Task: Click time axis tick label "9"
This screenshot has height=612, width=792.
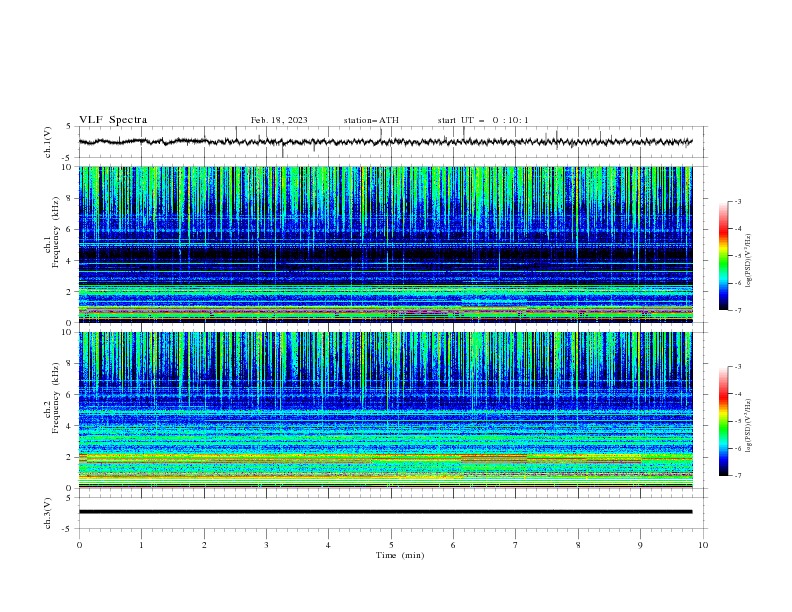Action: pyautogui.click(x=640, y=545)
